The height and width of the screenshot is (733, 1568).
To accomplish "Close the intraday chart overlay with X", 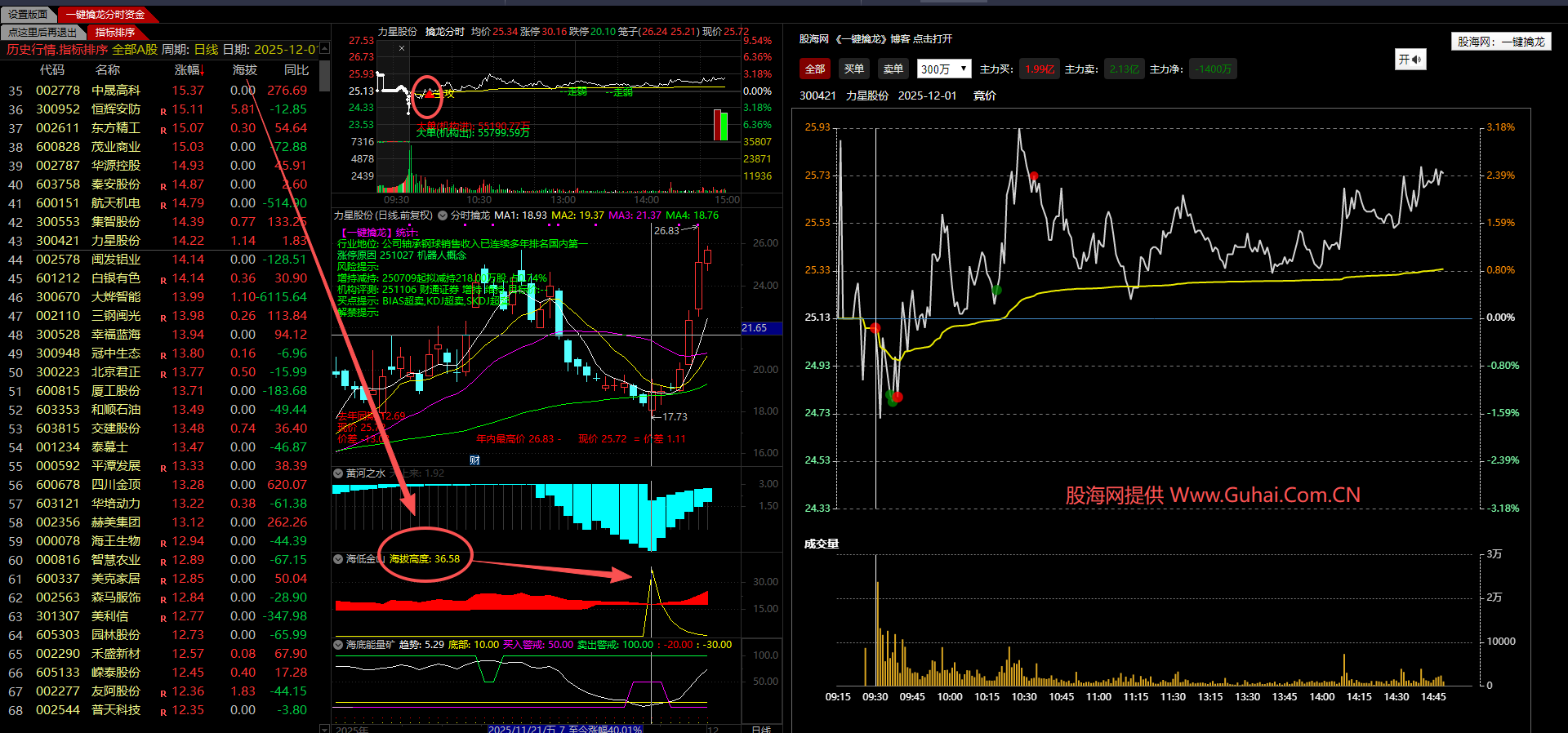I will (x=402, y=49).
